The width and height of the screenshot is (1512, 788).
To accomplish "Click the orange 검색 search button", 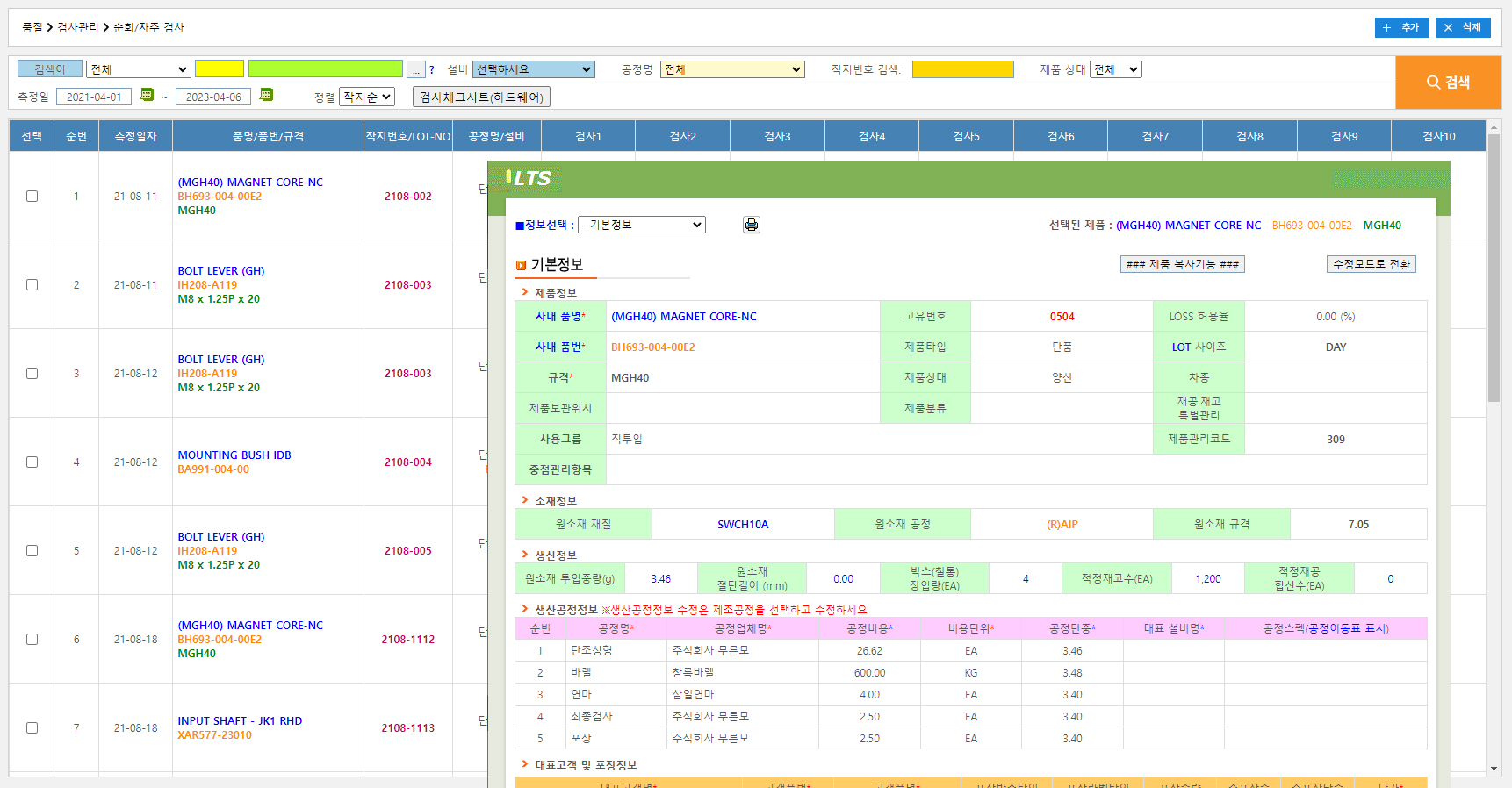I will click(x=1448, y=82).
